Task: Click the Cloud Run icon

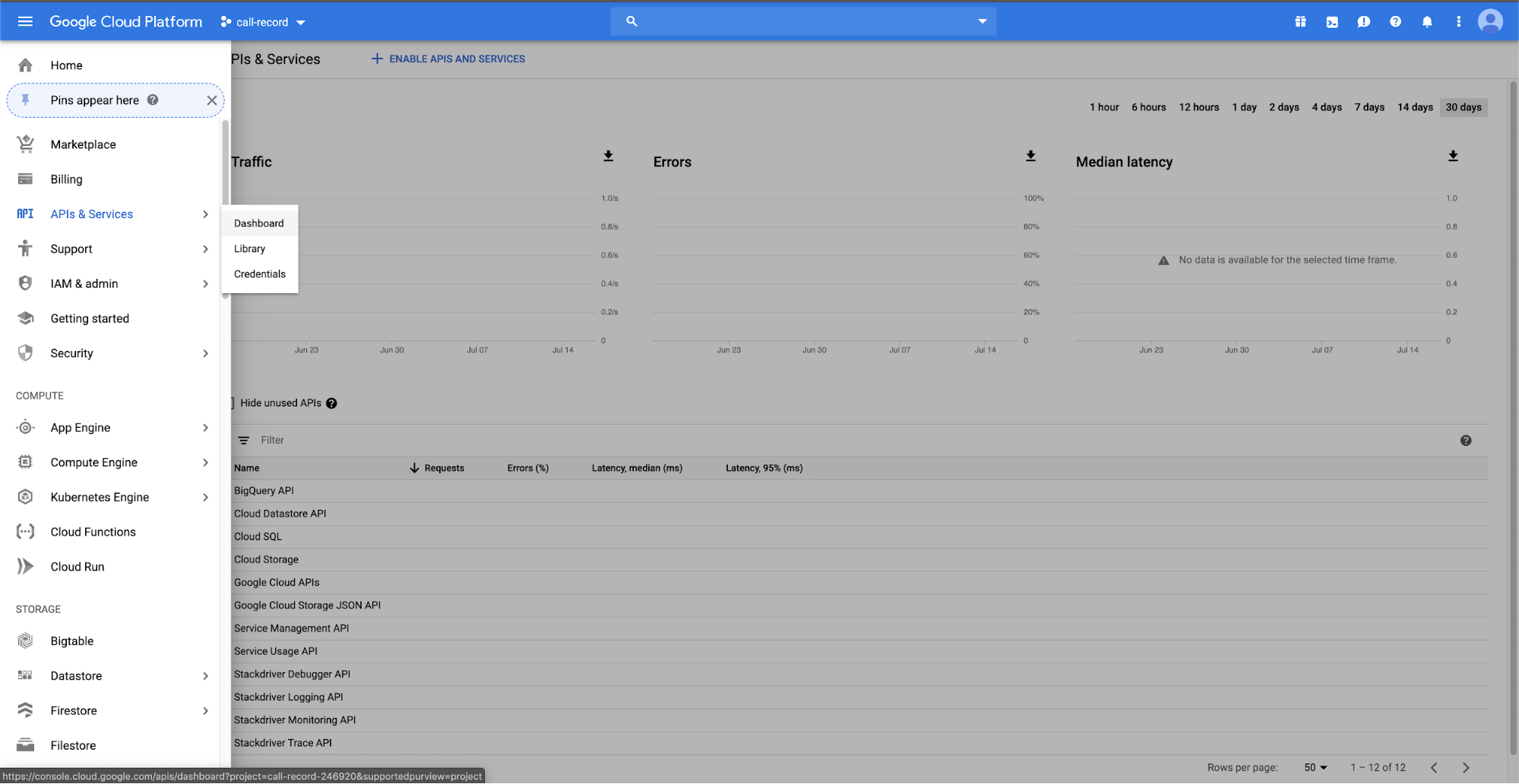Action: pyautogui.click(x=25, y=567)
